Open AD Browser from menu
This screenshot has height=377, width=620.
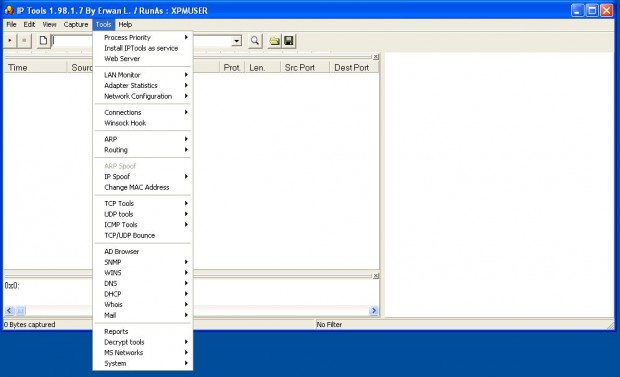143,252
